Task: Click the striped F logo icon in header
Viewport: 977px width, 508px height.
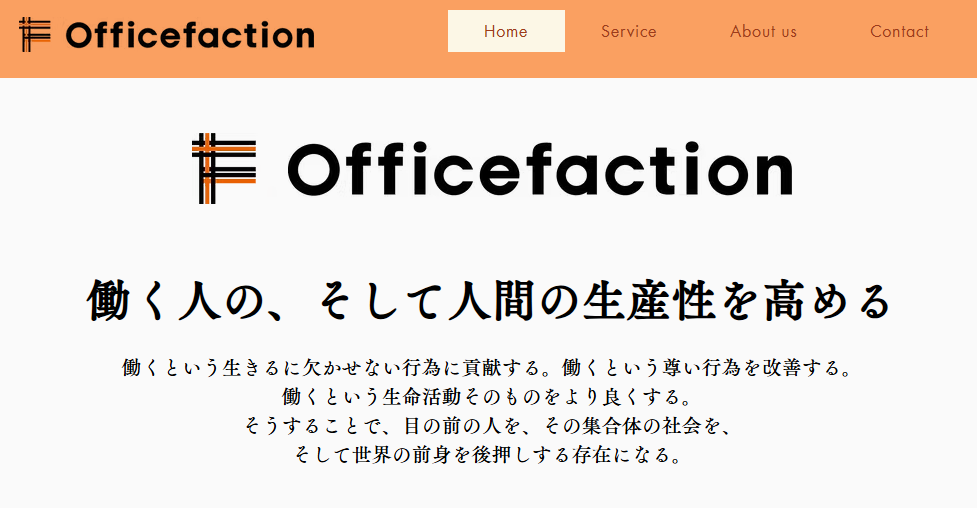Action: tap(34, 35)
